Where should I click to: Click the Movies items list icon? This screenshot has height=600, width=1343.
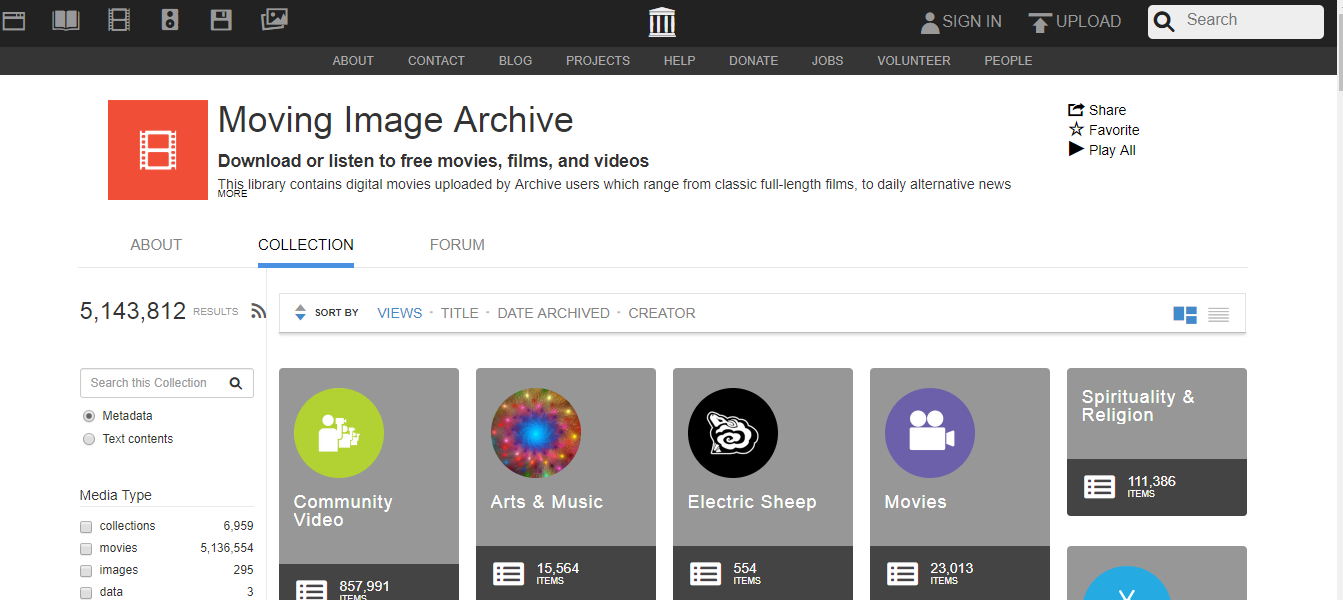pyautogui.click(x=902, y=573)
